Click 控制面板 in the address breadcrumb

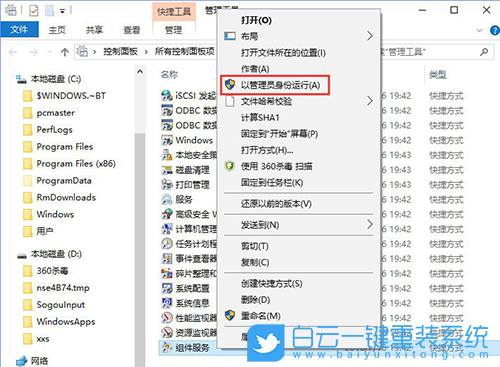click(x=120, y=52)
